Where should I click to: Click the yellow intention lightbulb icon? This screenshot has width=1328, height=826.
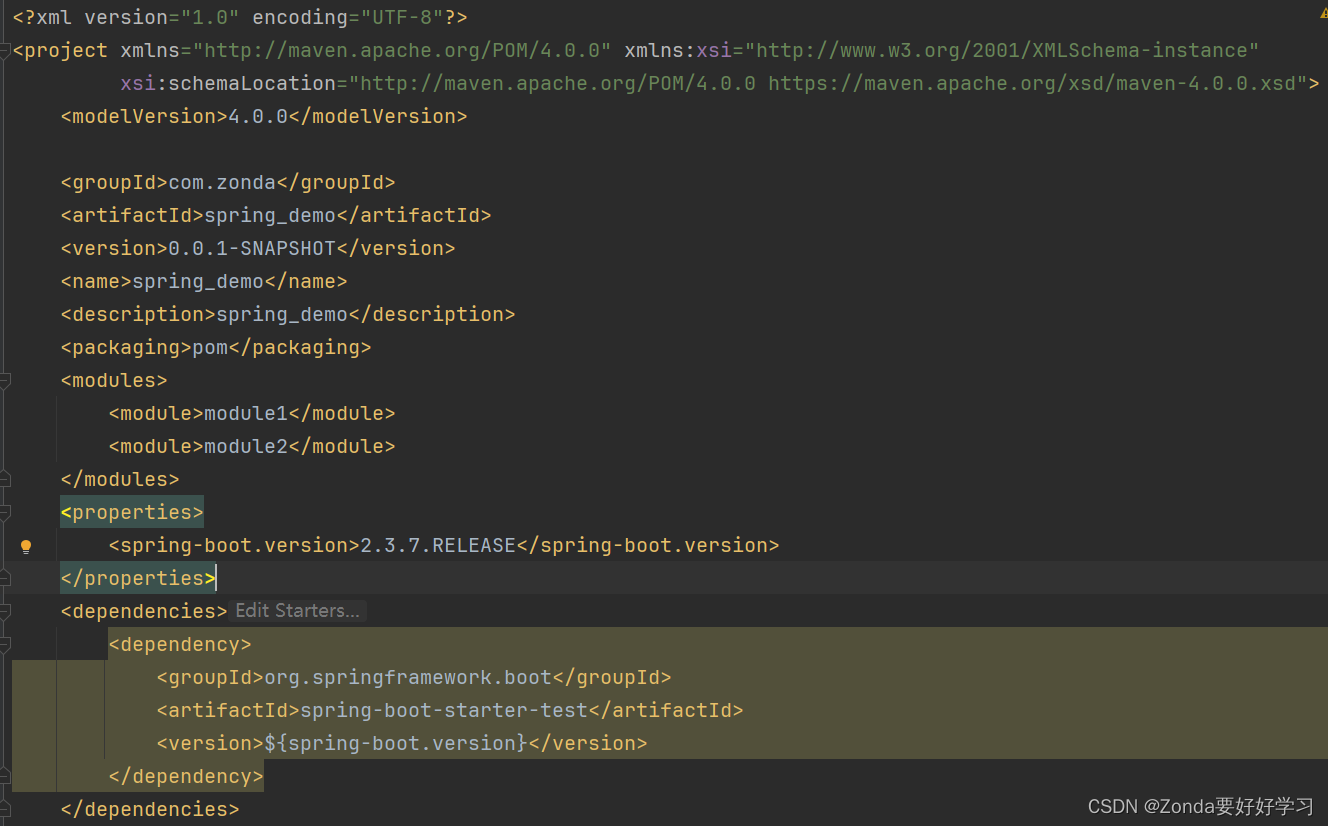coord(26,546)
